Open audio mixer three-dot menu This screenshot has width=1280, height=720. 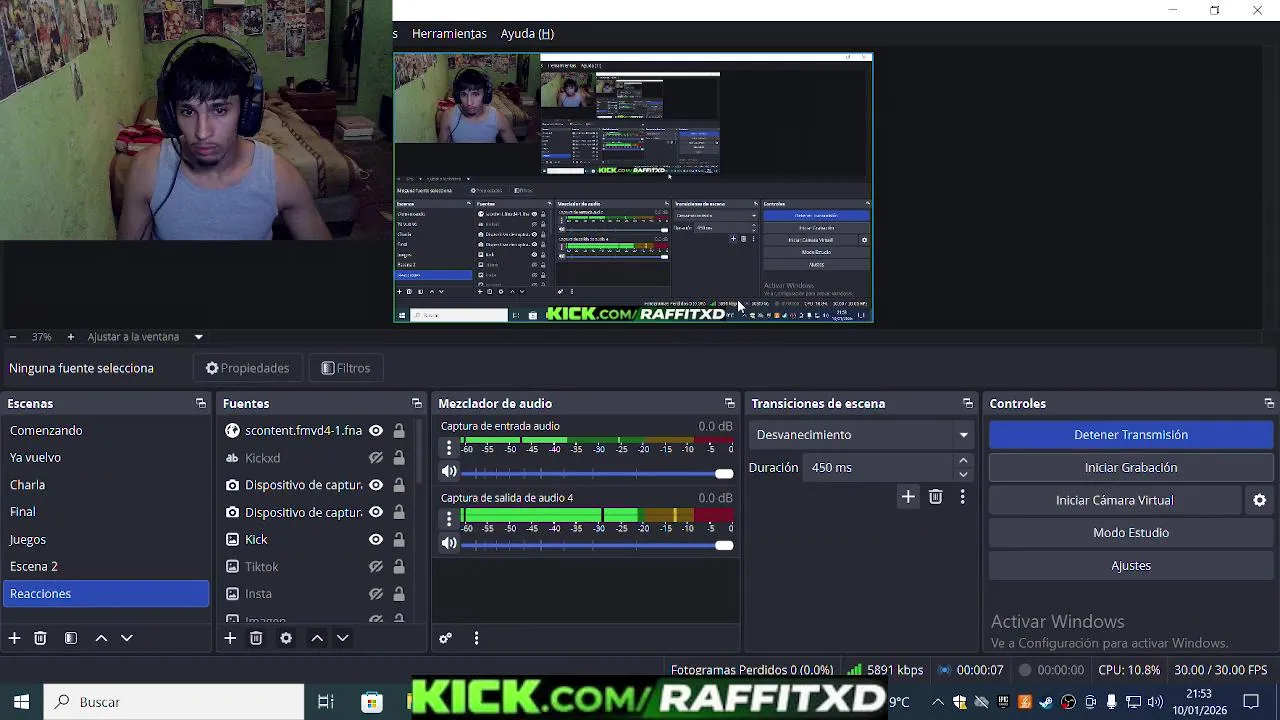[x=476, y=638]
